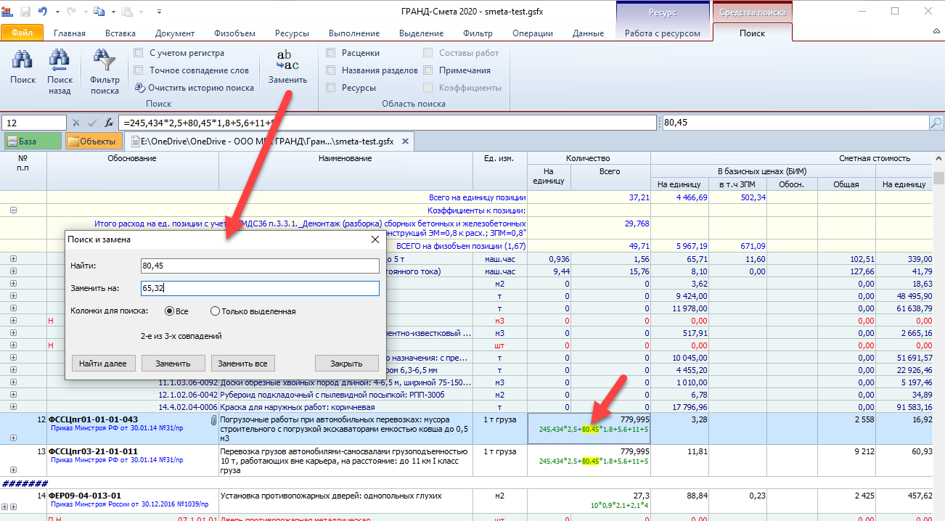Check the Примечания box

click(x=428, y=70)
